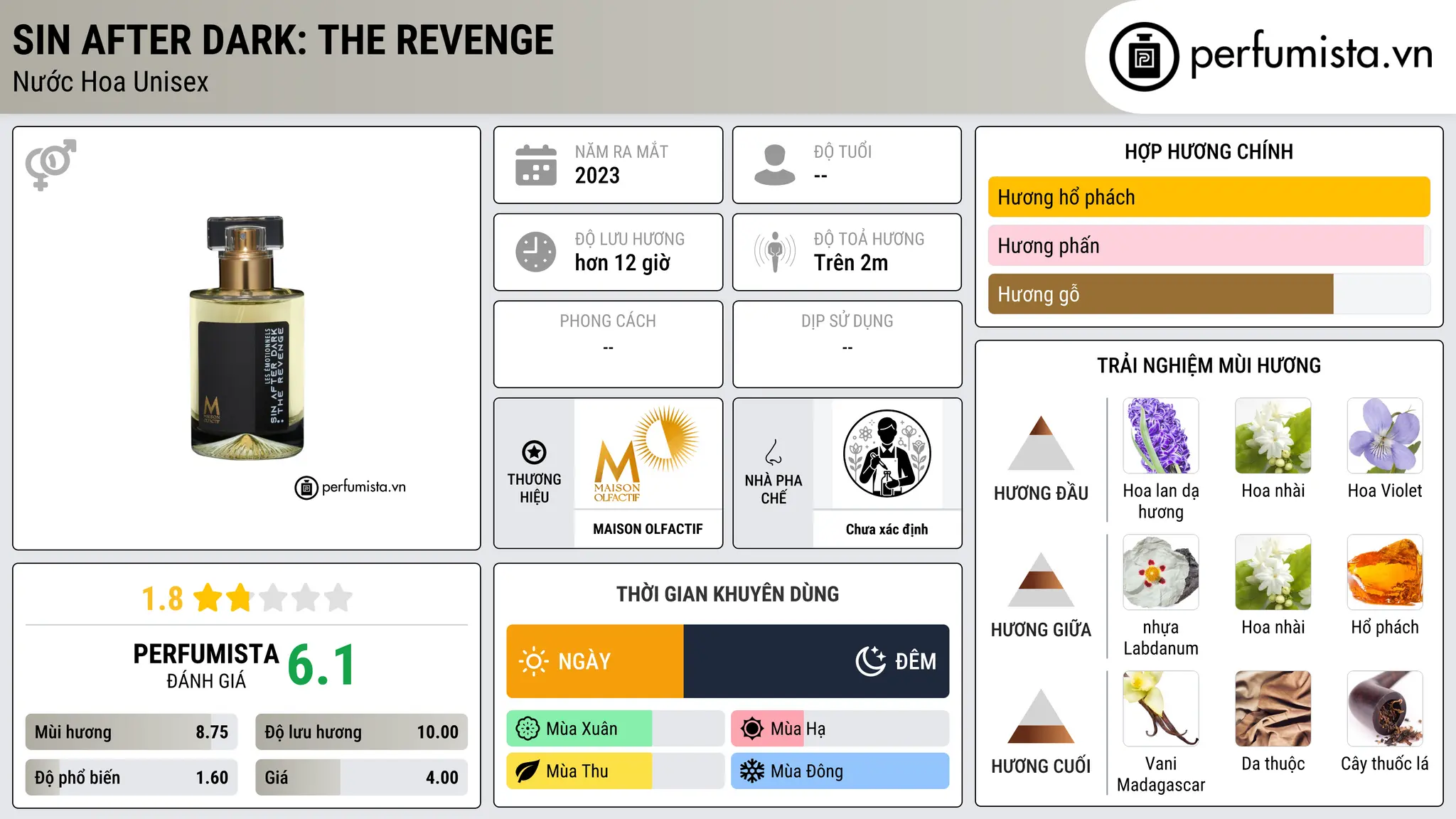Click the 1.8 star rating number
The height and width of the screenshot is (819, 1456).
point(162,599)
